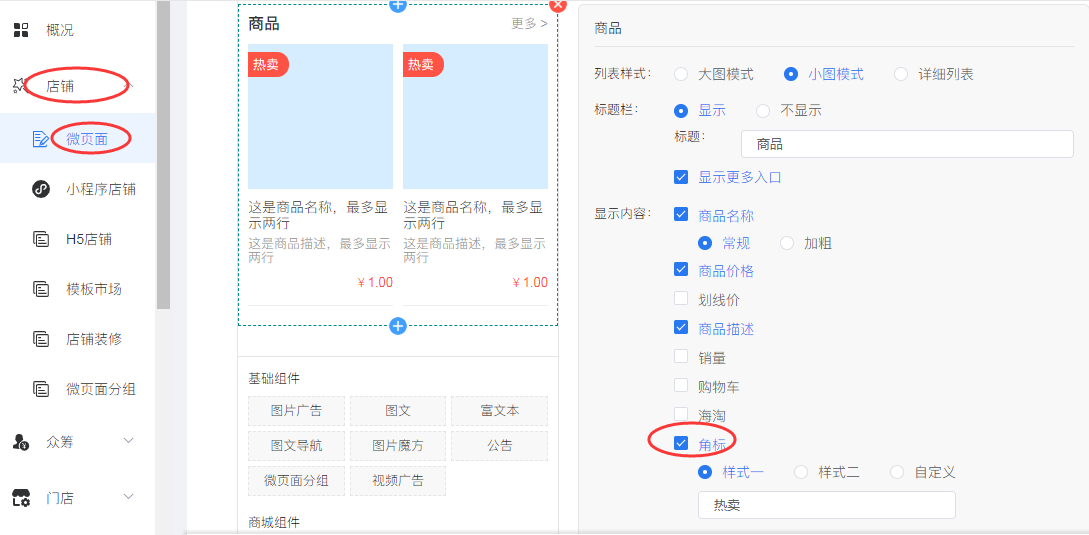Click the H5店铺 document icon
1089x535 pixels.
pos(41,239)
